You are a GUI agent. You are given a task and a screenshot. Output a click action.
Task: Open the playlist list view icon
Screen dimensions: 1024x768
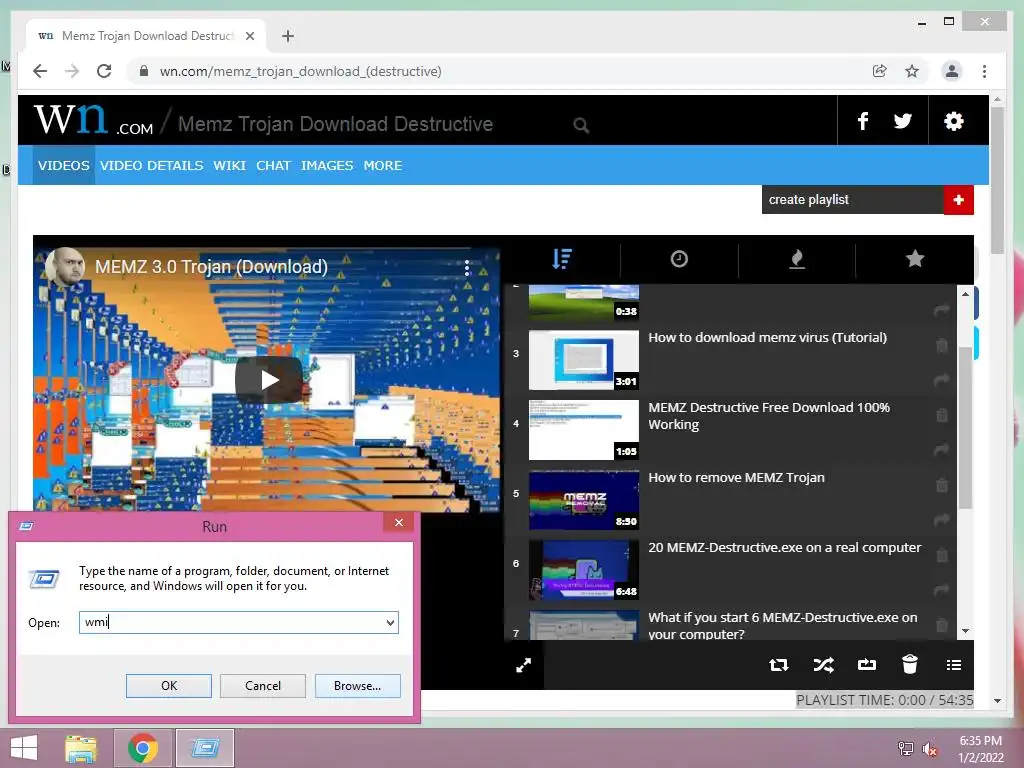953,665
